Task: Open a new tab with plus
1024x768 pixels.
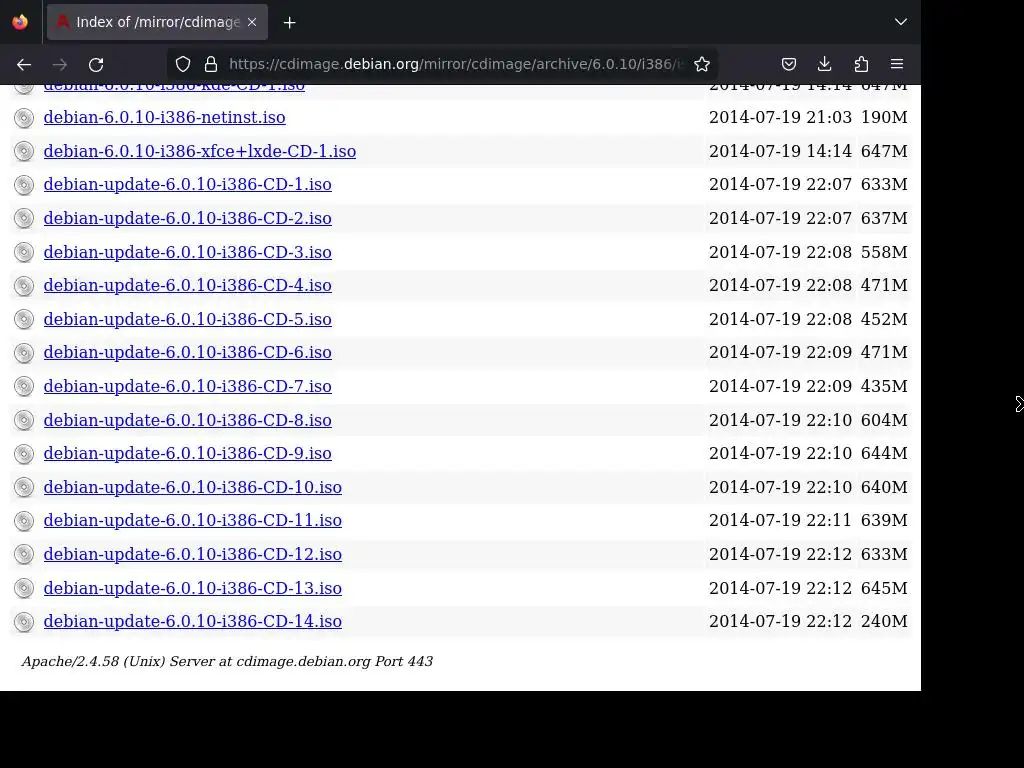Action: 289,22
